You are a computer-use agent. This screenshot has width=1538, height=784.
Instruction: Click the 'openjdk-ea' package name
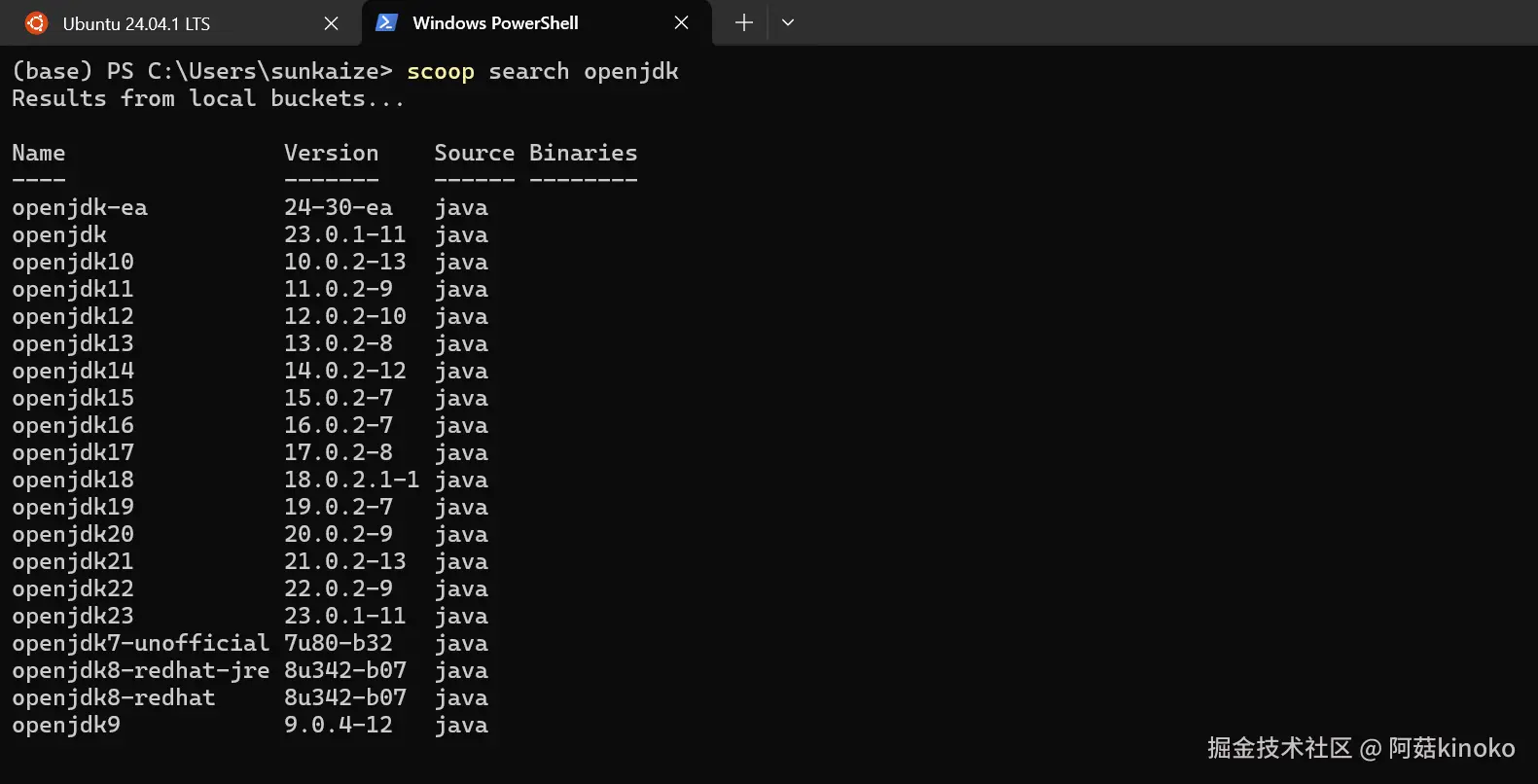[80, 207]
